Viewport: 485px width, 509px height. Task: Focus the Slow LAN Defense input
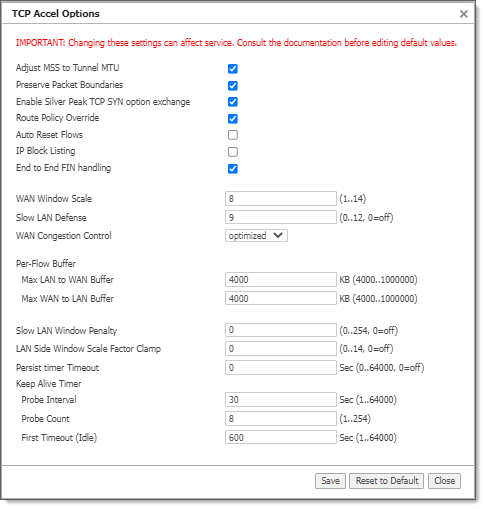point(281,217)
